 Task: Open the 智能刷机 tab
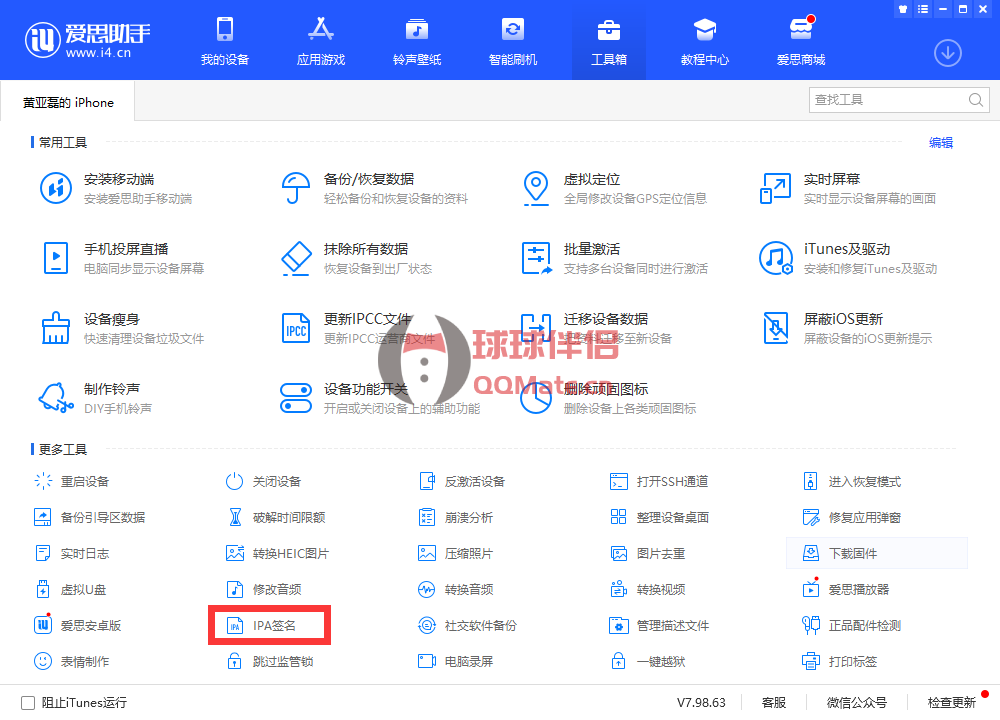513,41
